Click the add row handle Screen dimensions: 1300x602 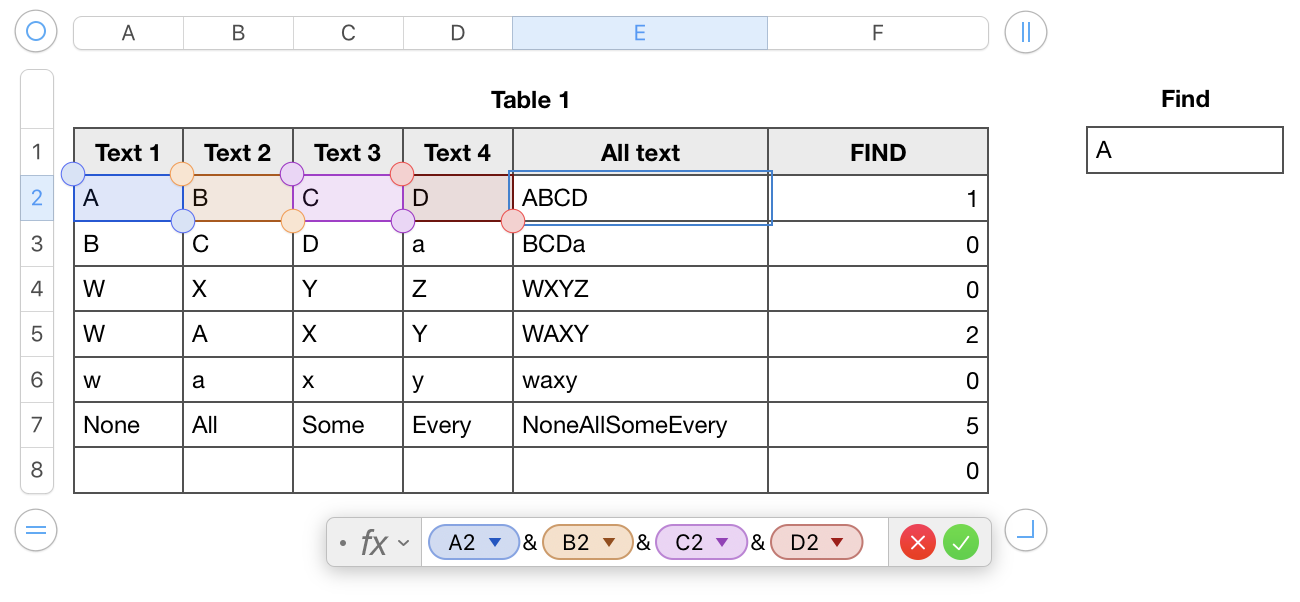(36, 529)
